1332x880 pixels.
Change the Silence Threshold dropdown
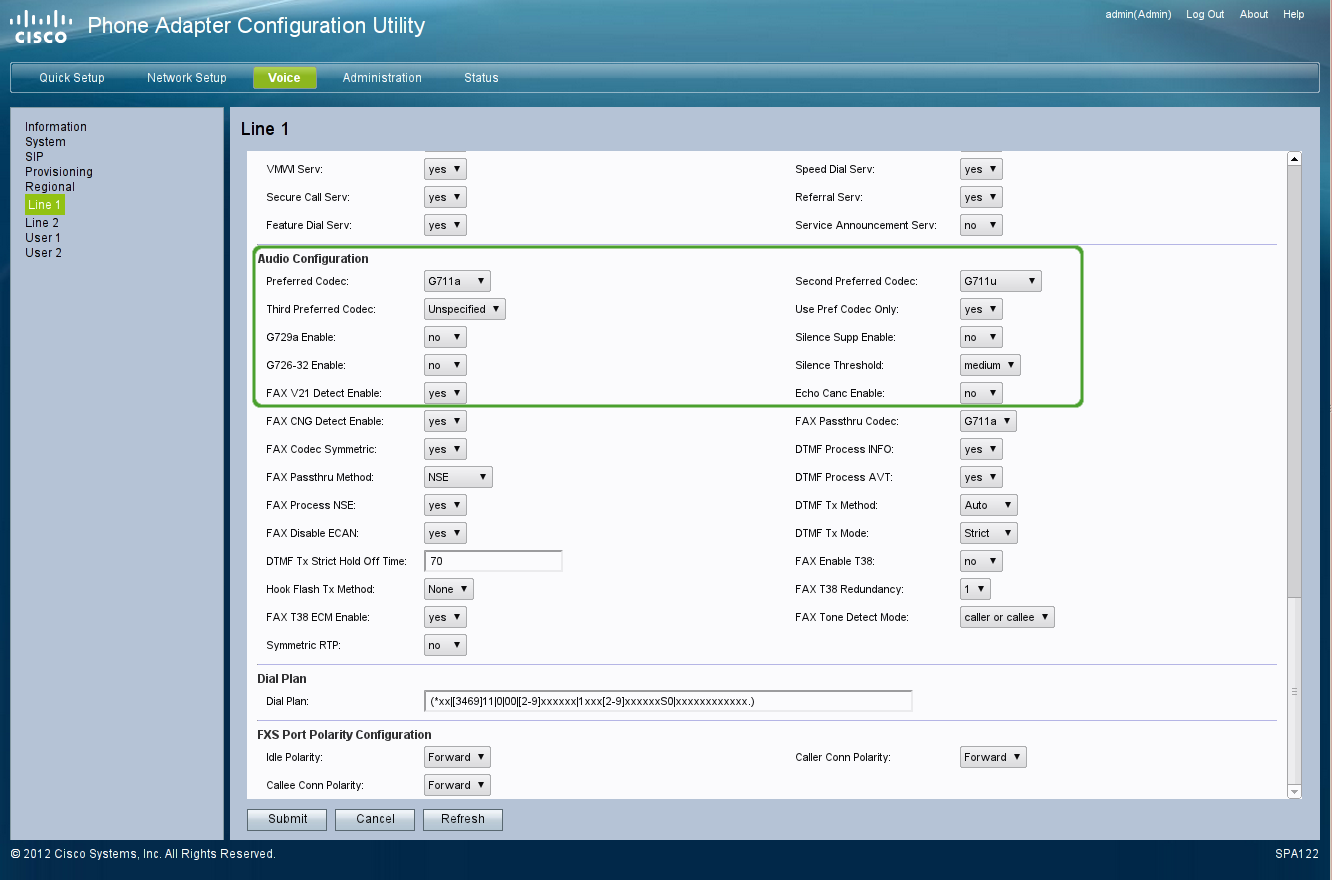click(990, 365)
